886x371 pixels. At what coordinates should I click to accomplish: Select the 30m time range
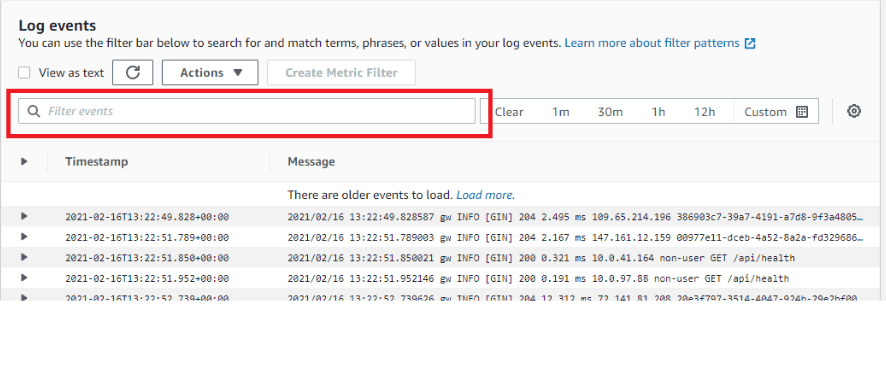pos(610,112)
